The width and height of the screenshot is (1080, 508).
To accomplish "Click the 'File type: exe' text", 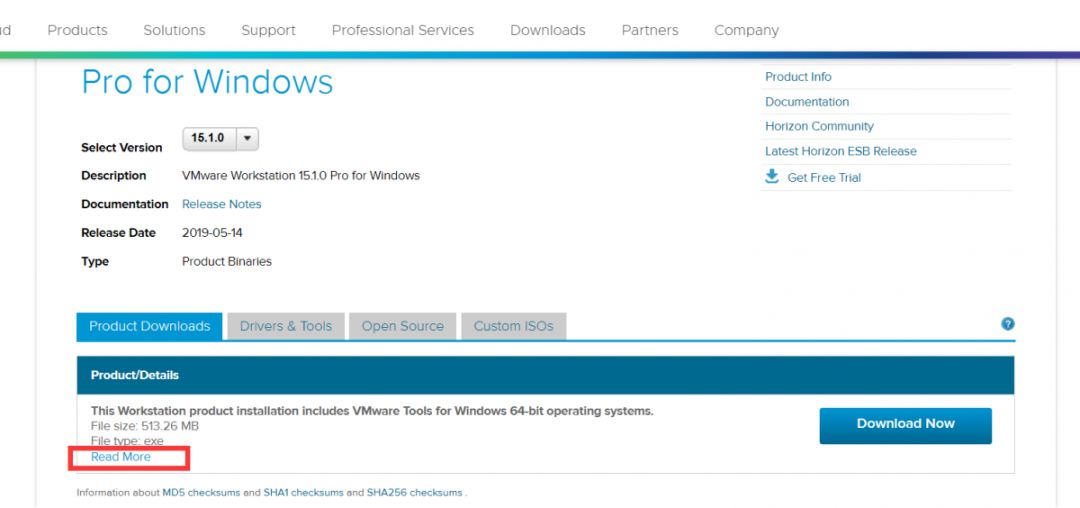I will (x=127, y=441).
